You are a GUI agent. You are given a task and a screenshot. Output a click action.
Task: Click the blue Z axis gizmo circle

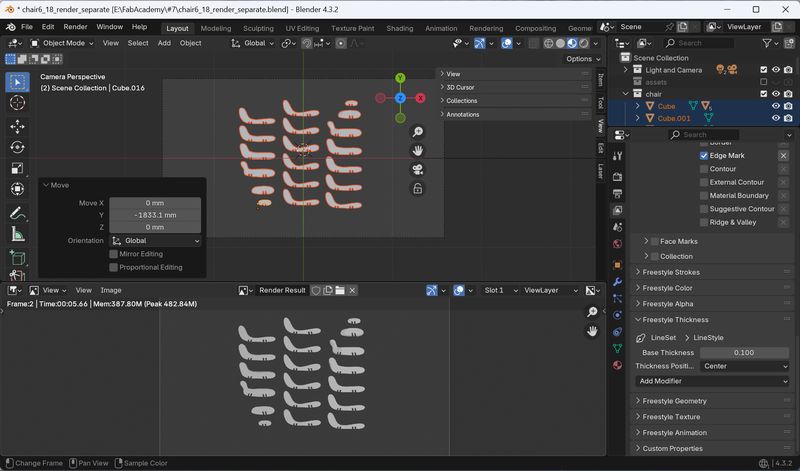point(400,98)
